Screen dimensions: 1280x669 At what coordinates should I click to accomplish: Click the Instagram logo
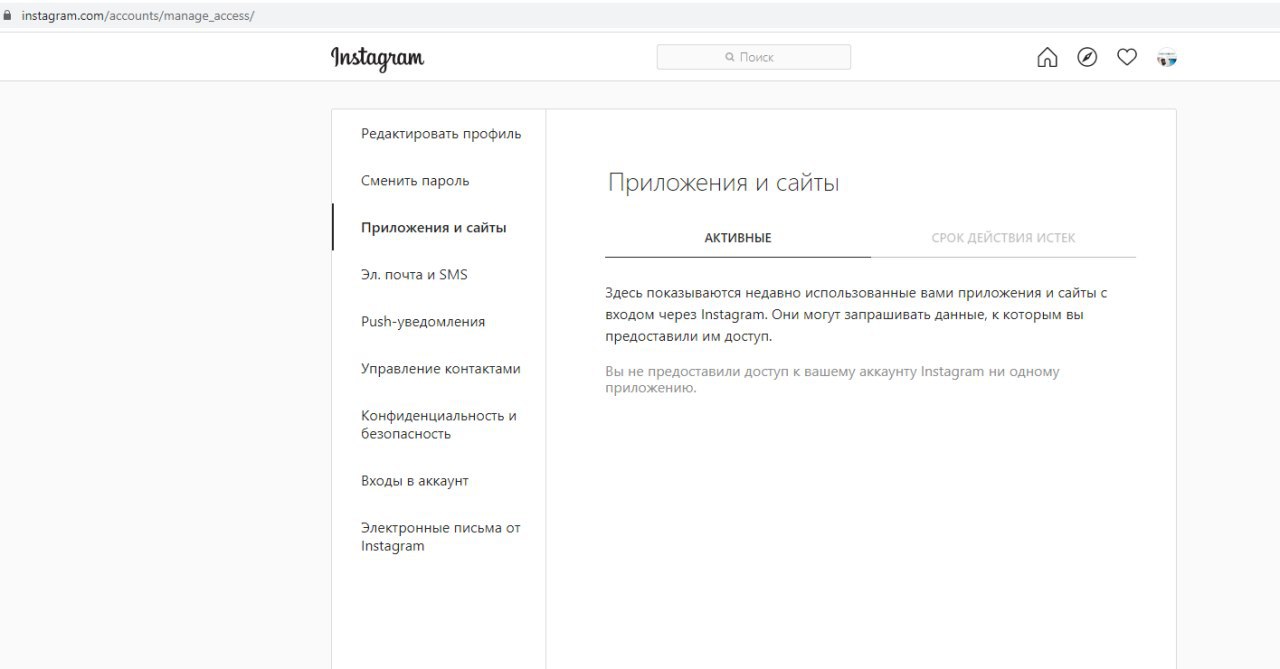tap(377, 58)
